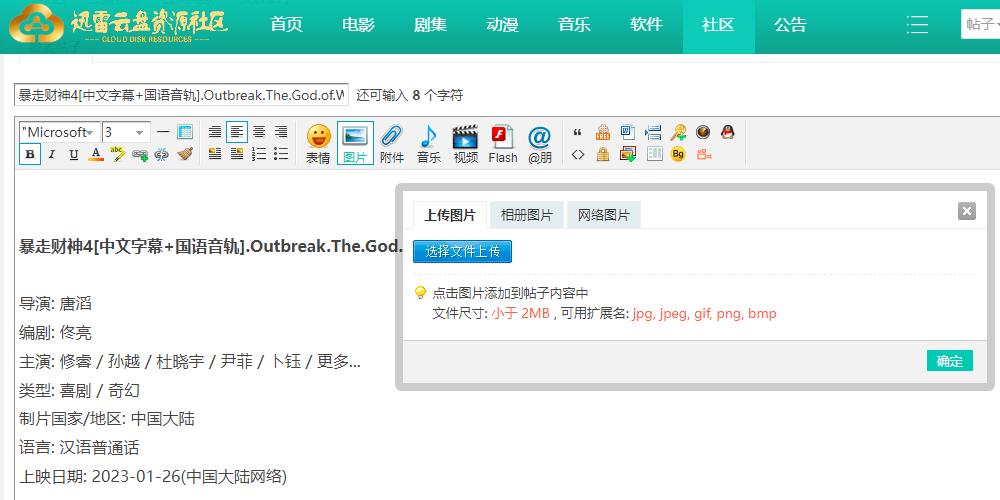Click the @朋 mention friend icon
The height and width of the screenshot is (500, 1000).
tap(540, 143)
